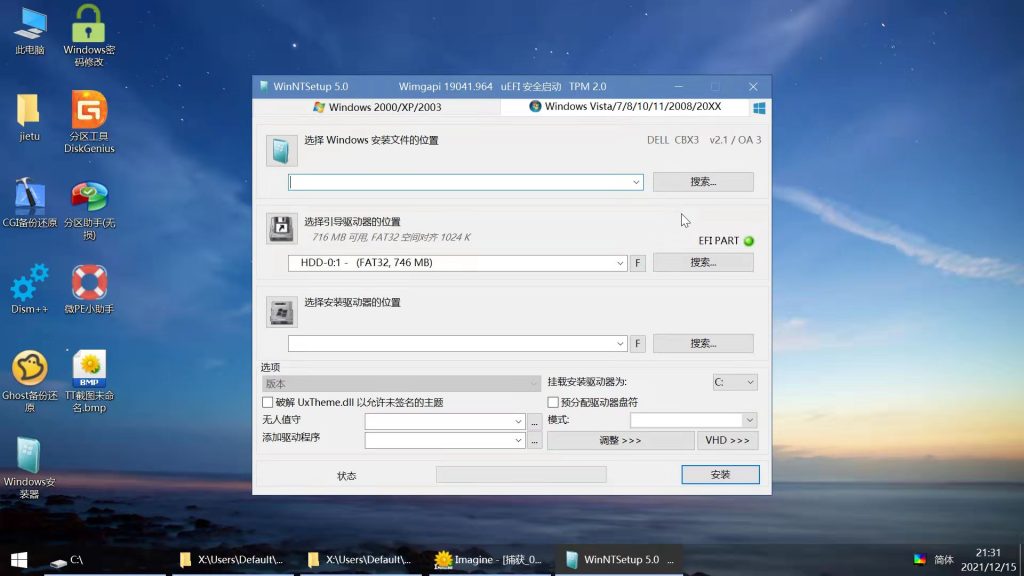Expand the 添加驱动程序 dropdown
The image size is (1024, 576).
click(x=518, y=441)
